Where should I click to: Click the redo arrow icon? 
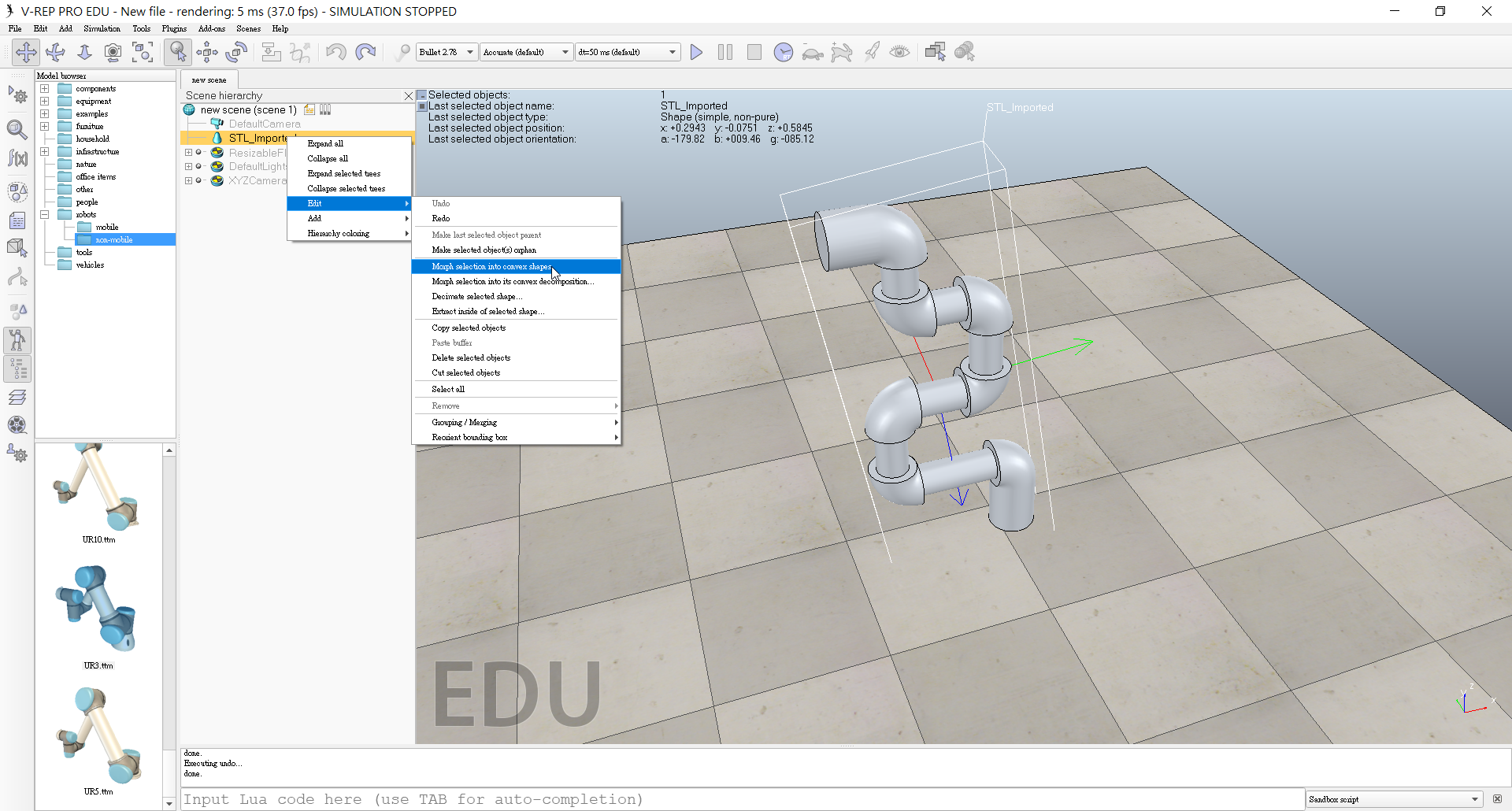pyautogui.click(x=365, y=52)
